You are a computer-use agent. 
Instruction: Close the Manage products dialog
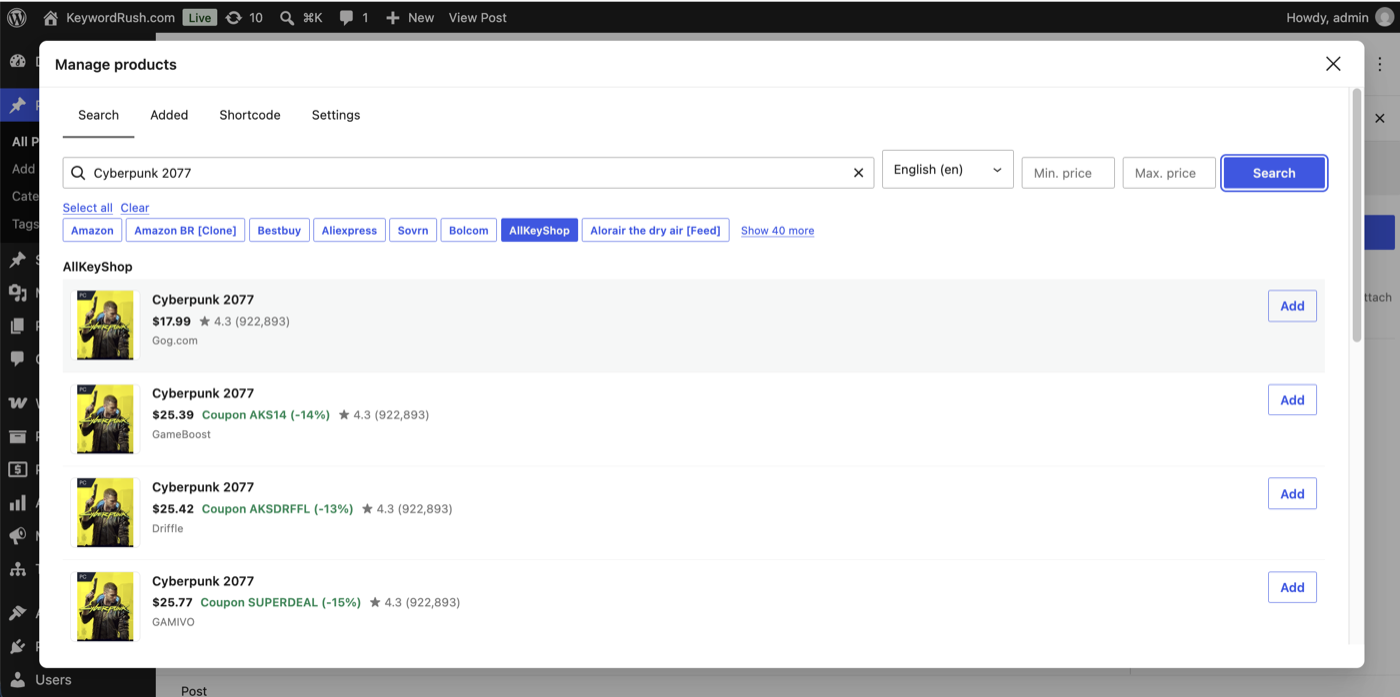1333,64
